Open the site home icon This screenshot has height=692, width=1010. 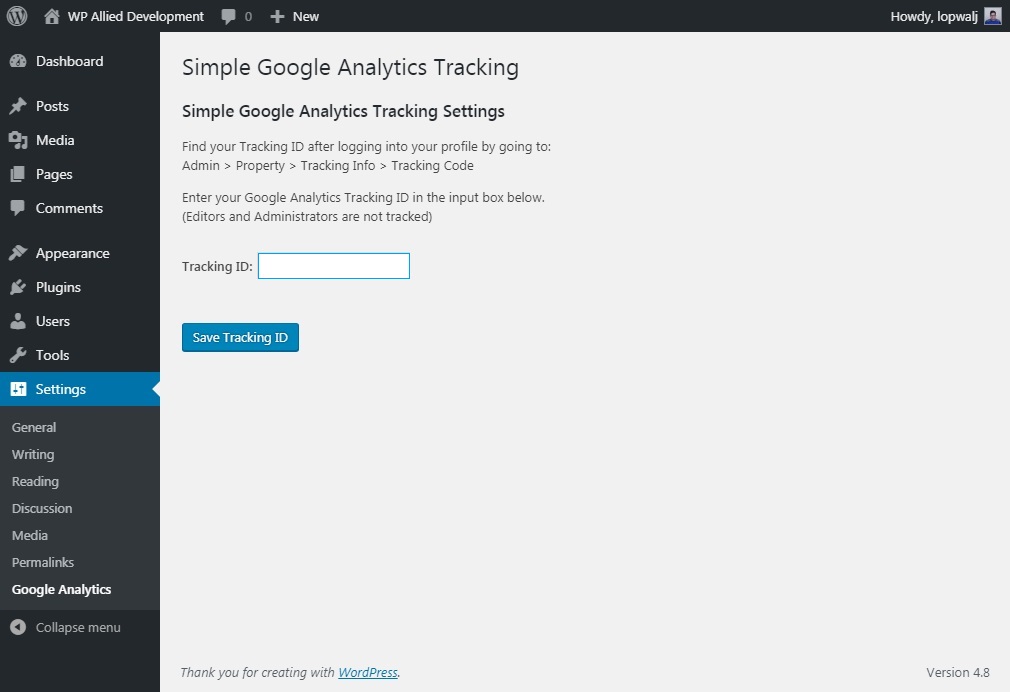point(52,16)
